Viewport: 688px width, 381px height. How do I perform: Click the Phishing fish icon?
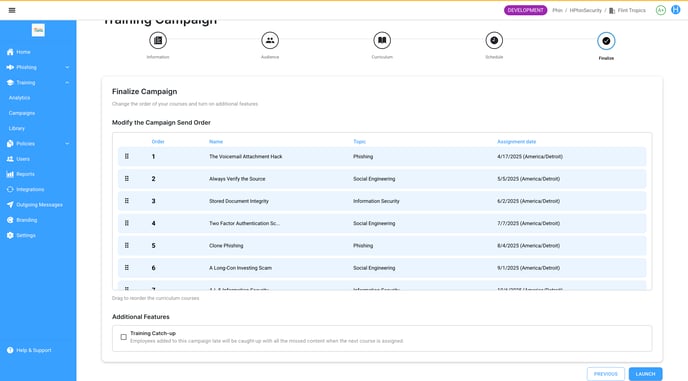[10, 67]
